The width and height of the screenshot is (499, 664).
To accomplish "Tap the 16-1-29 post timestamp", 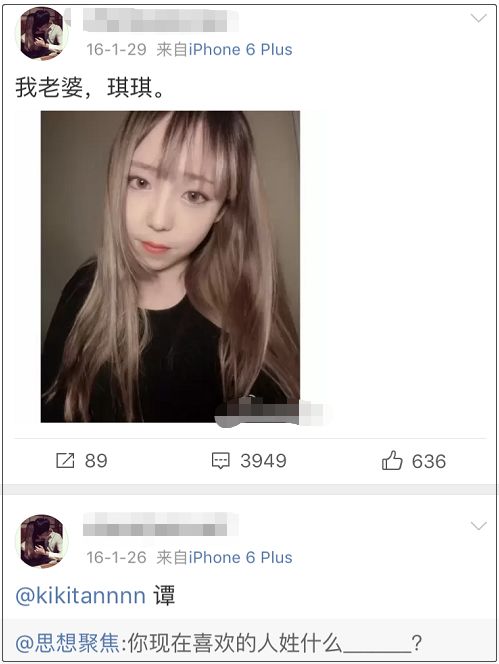I will click(x=116, y=50).
